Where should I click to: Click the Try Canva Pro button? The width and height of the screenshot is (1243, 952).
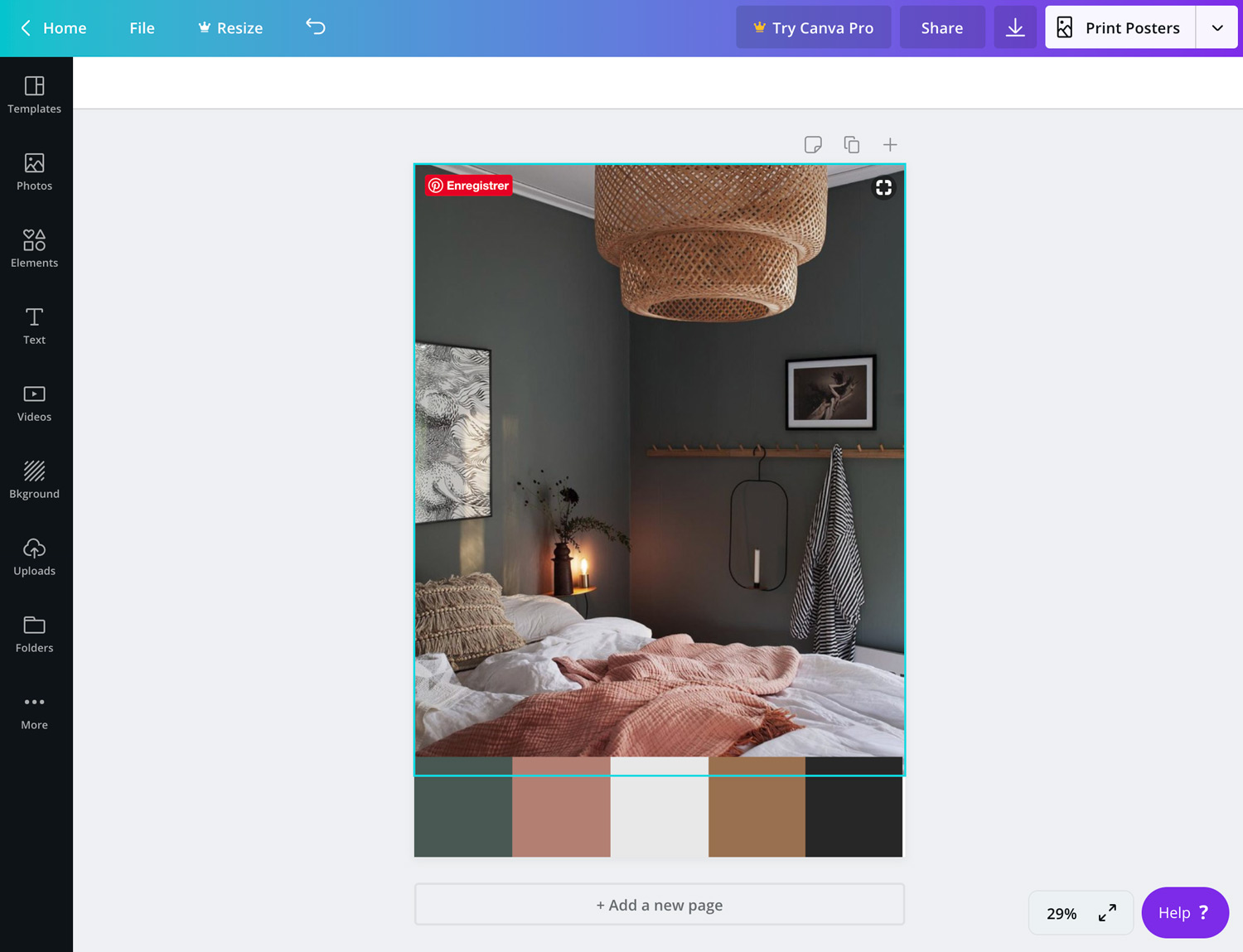(x=813, y=27)
